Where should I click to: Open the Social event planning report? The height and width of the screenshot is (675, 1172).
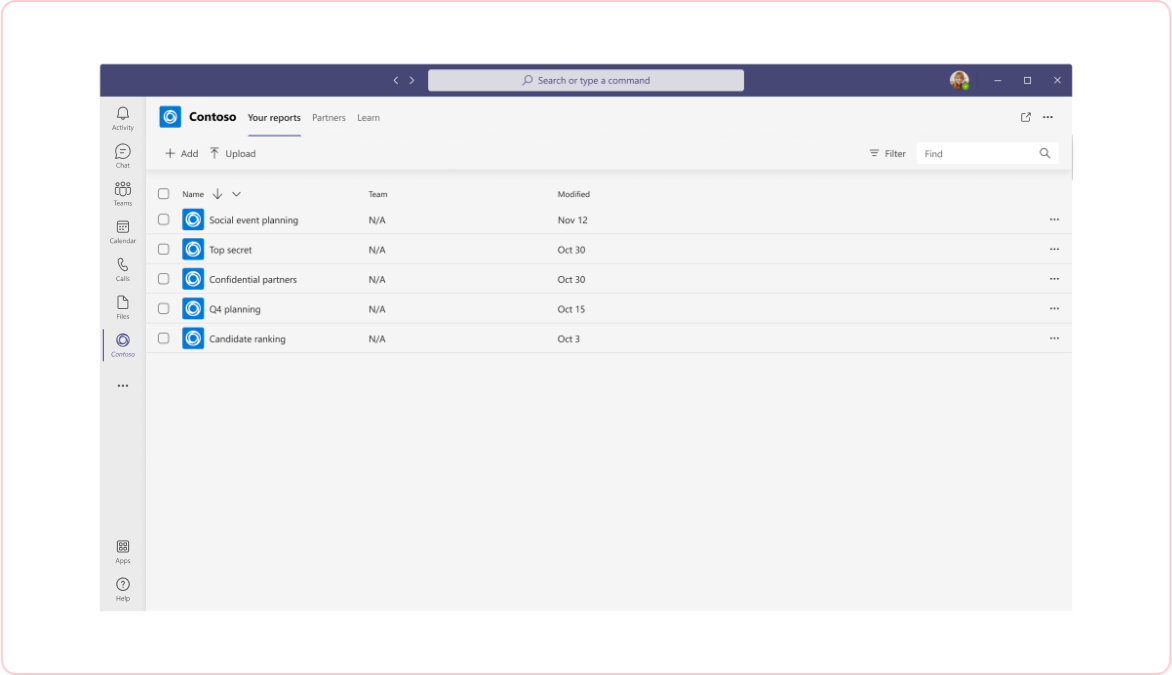pyautogui.click(x=253, y=220)
